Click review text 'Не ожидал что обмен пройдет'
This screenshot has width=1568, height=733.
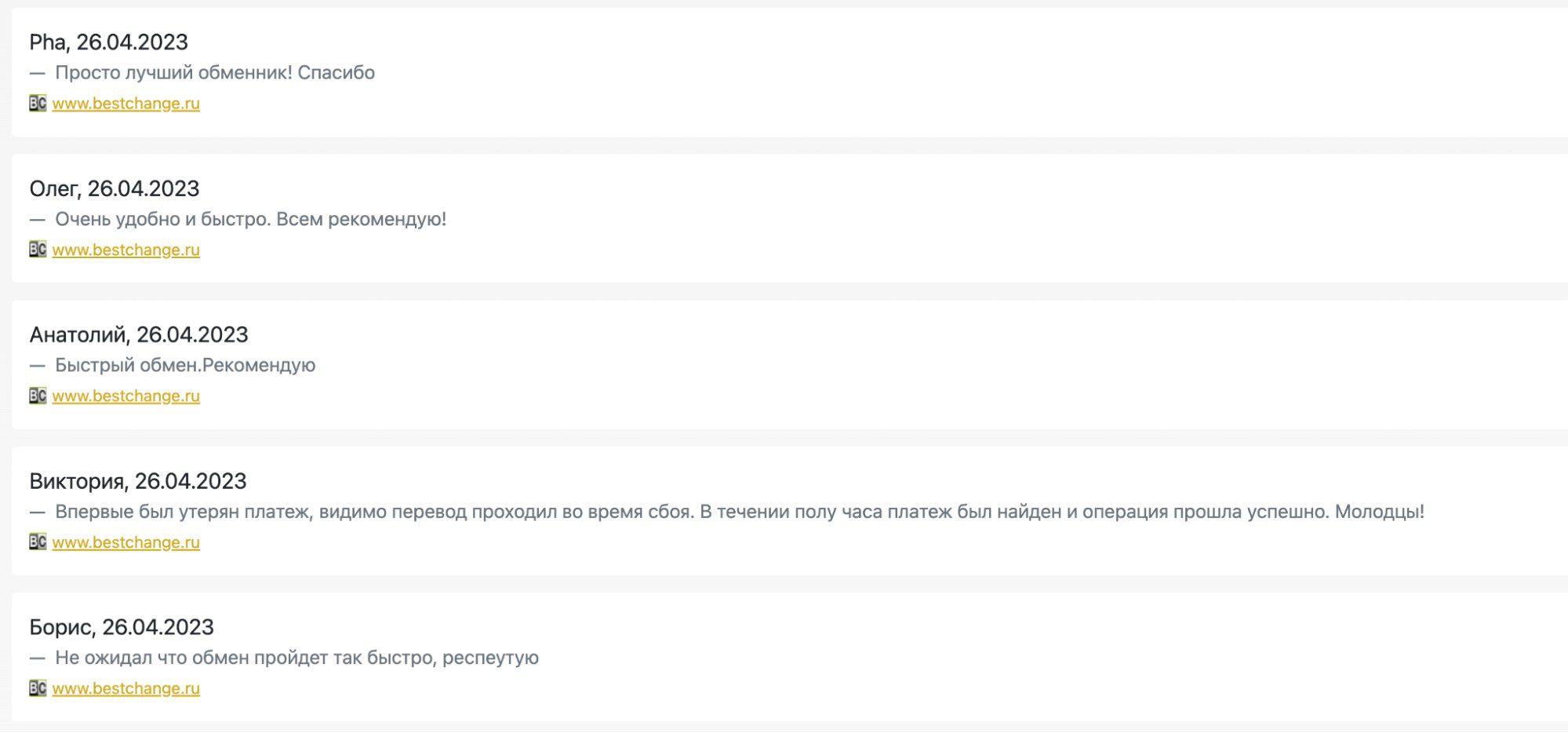(191, 658)
